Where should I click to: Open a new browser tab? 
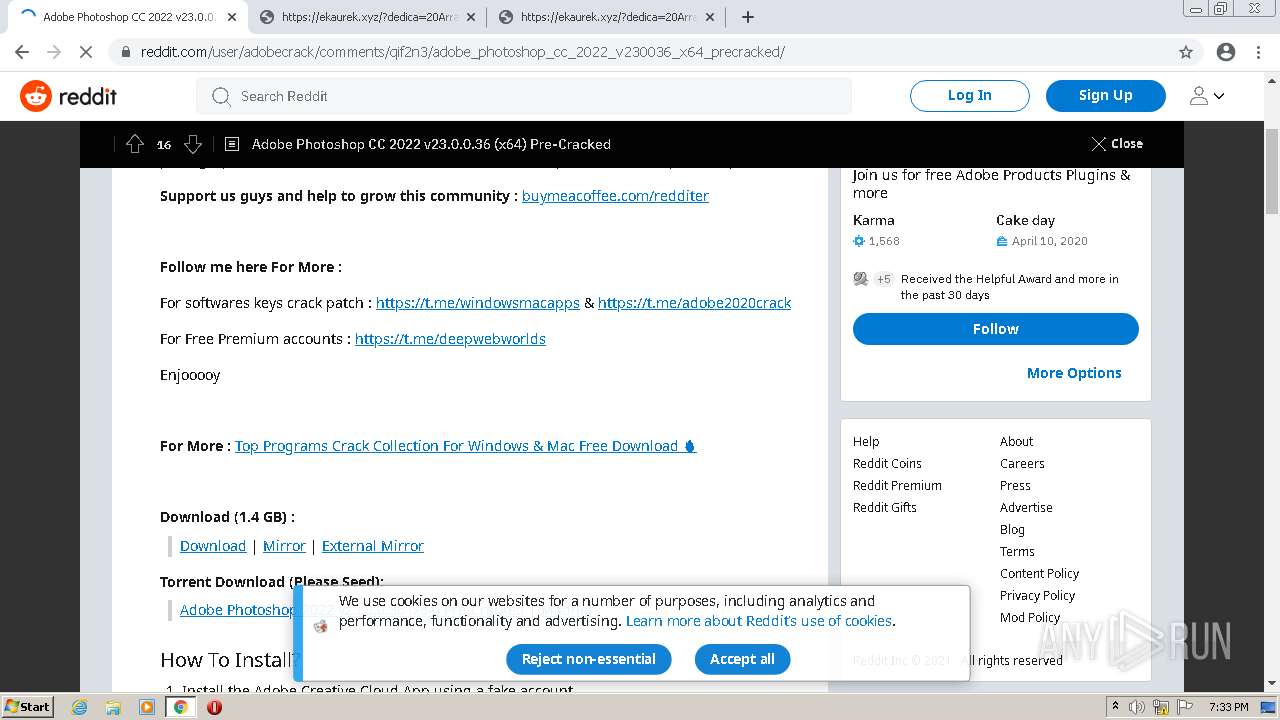[x=747, y=17]
